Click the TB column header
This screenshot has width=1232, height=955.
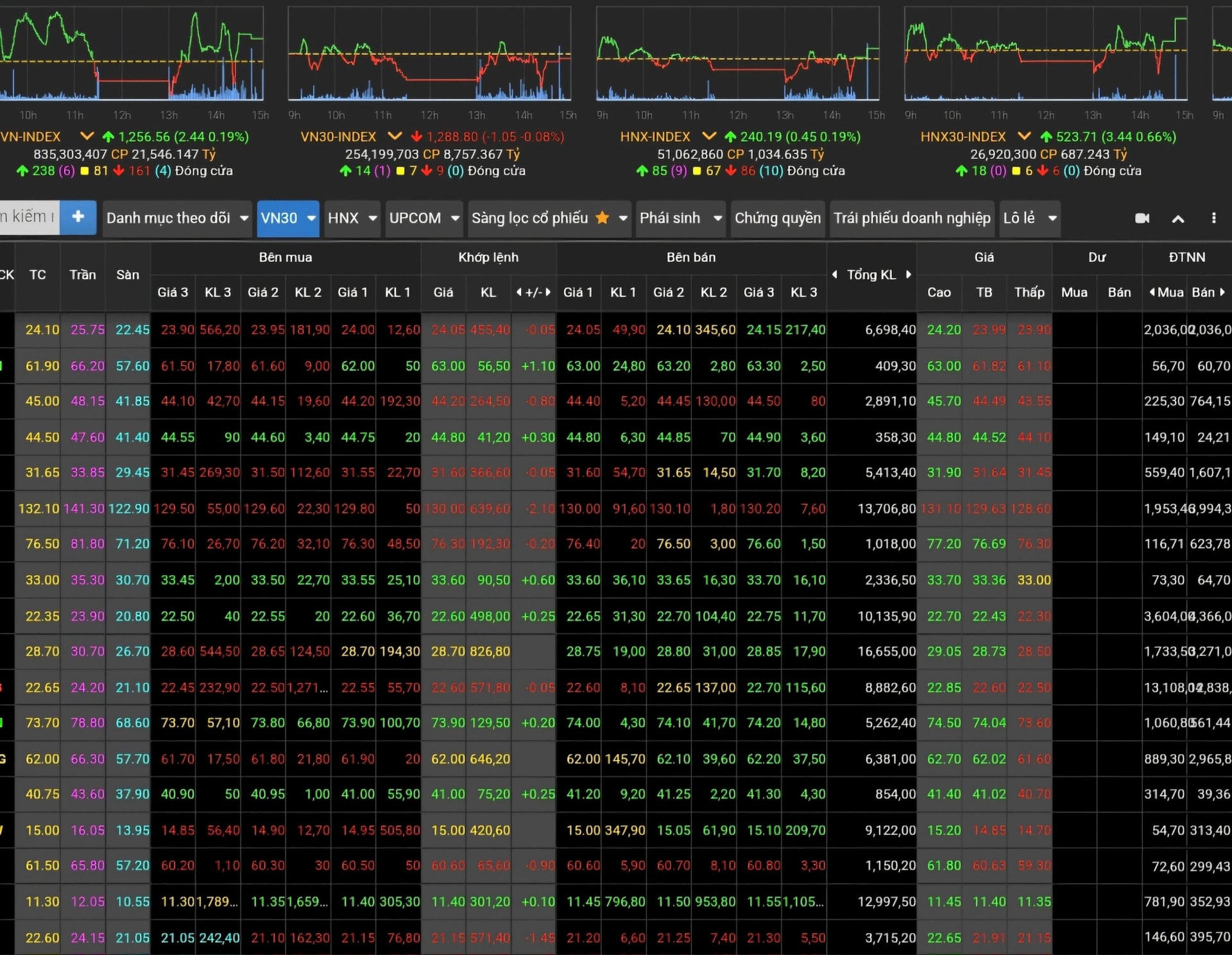[x=984, y=292]
